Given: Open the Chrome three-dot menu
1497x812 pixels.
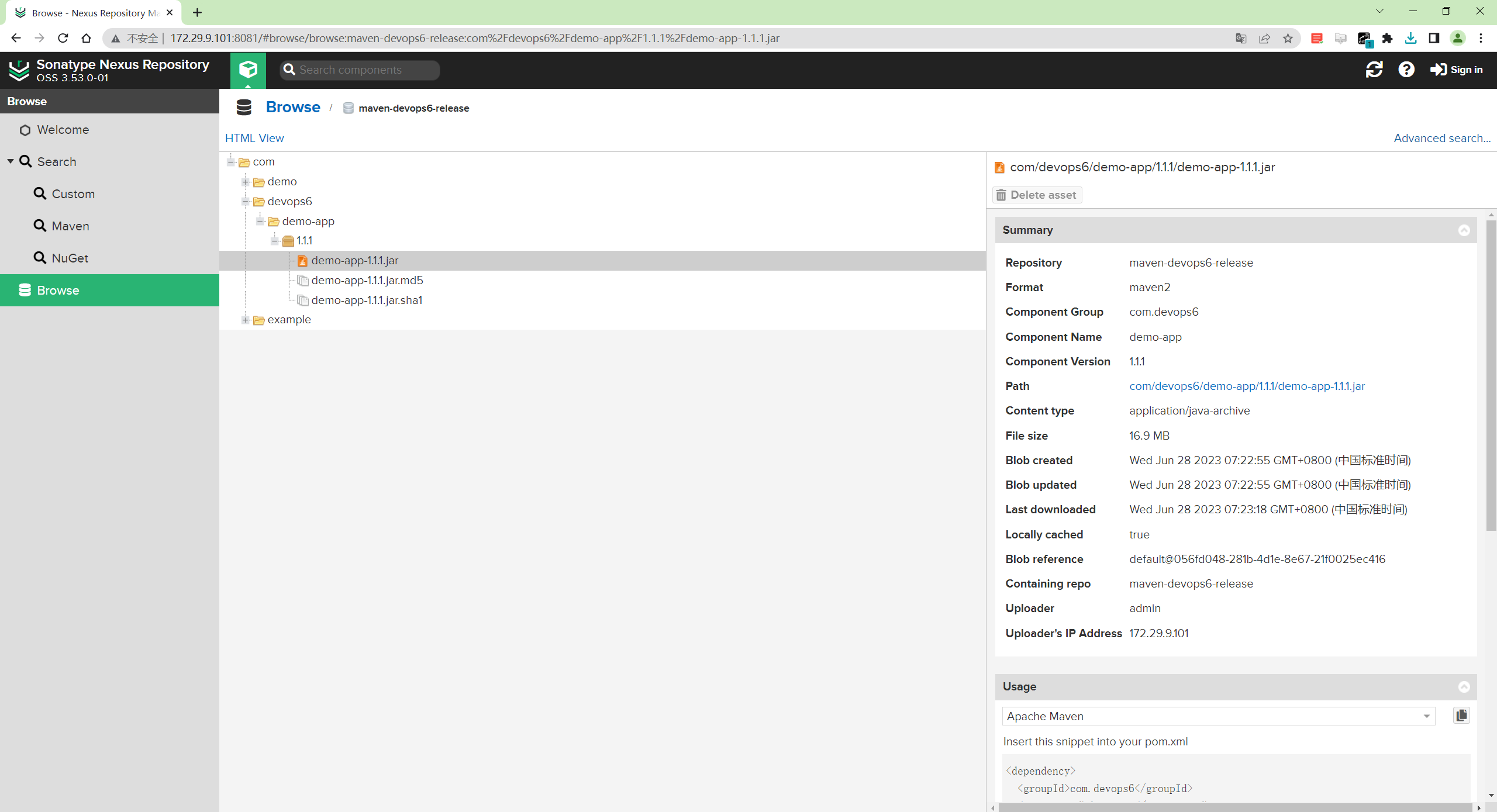Looking at the screenshot, I should pos(1481,38).
